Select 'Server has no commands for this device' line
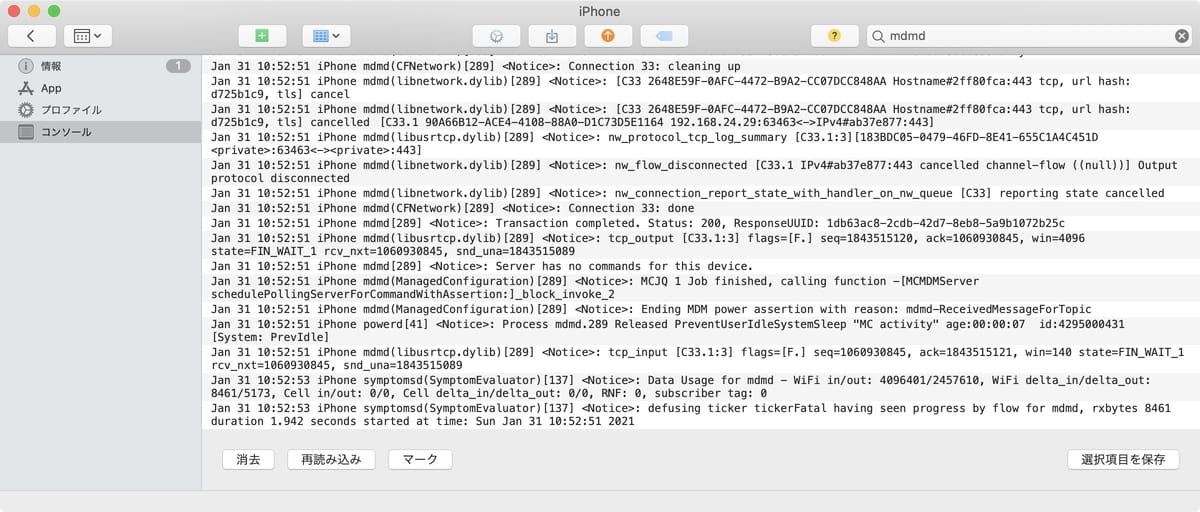Screen dimensions: 1200x512 coord(700,266)
